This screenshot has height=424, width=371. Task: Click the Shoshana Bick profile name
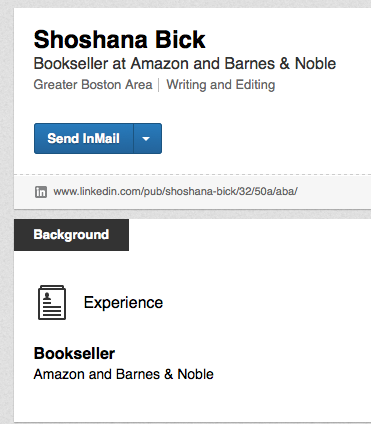click(120, 39)
